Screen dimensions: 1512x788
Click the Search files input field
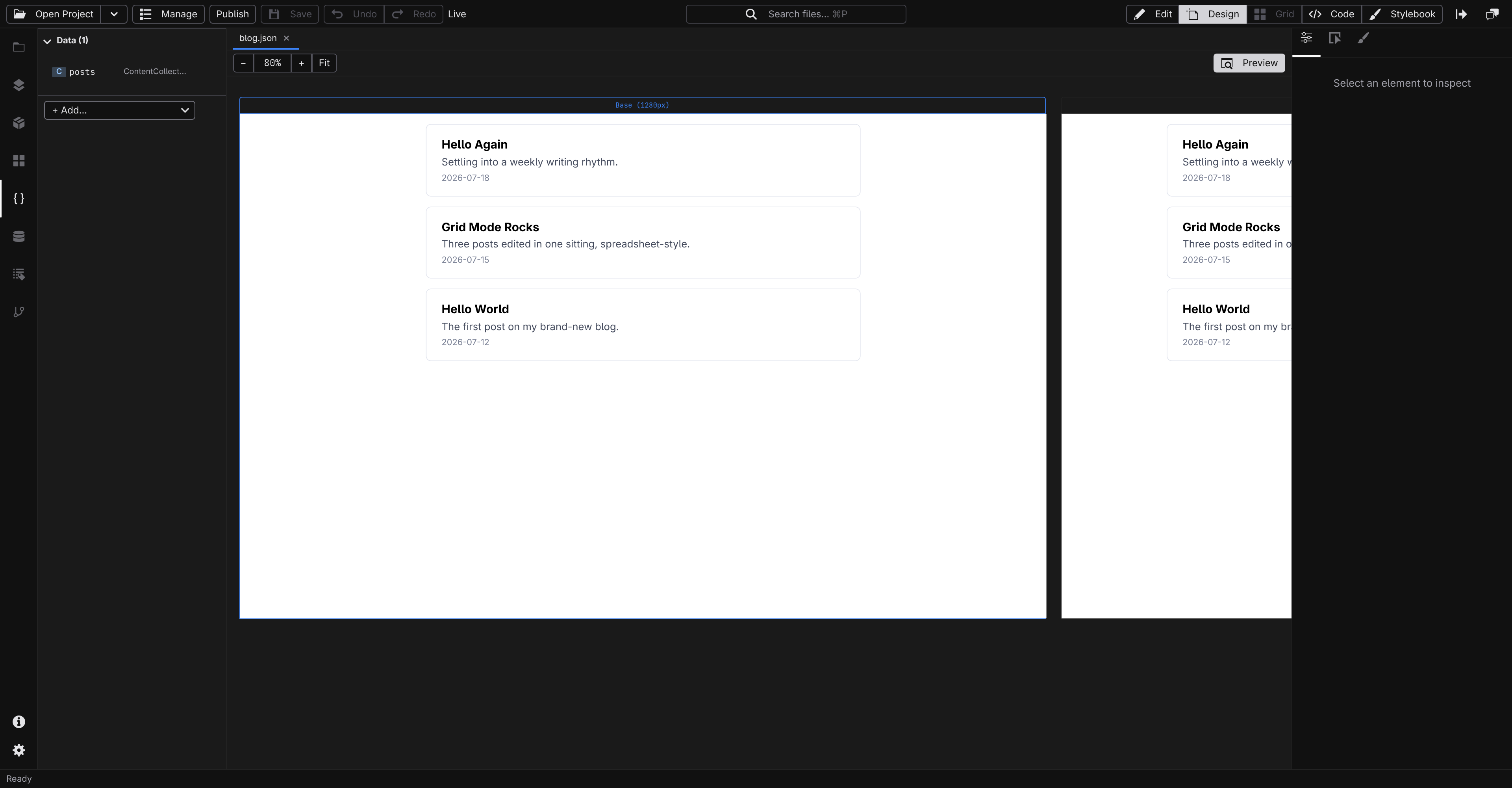click(x=796, y=14)
